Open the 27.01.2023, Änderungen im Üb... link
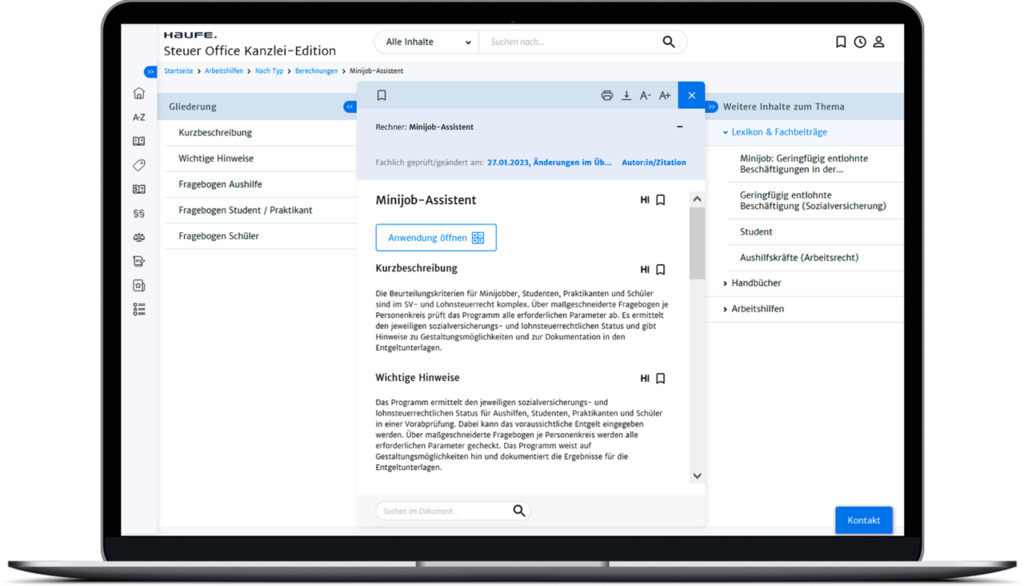 click(549, 162)
